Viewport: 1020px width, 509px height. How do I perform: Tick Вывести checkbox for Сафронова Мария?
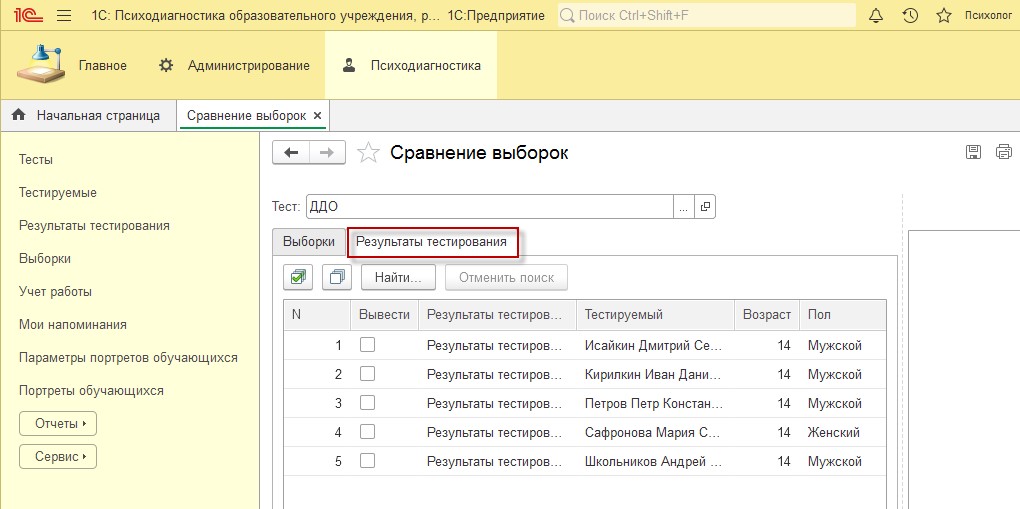368,432
